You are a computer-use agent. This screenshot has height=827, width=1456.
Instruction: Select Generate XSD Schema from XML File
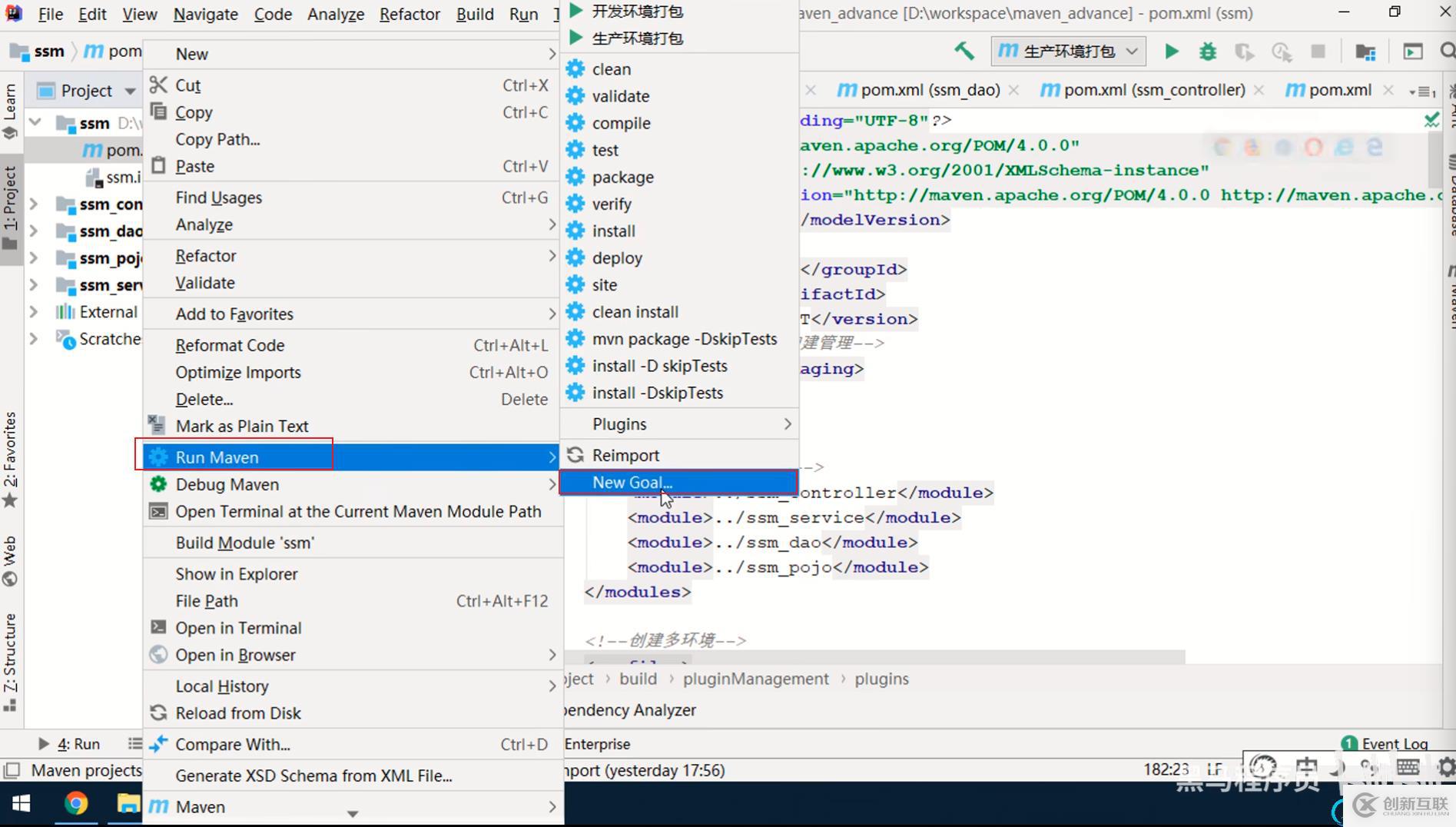(353, 776)
